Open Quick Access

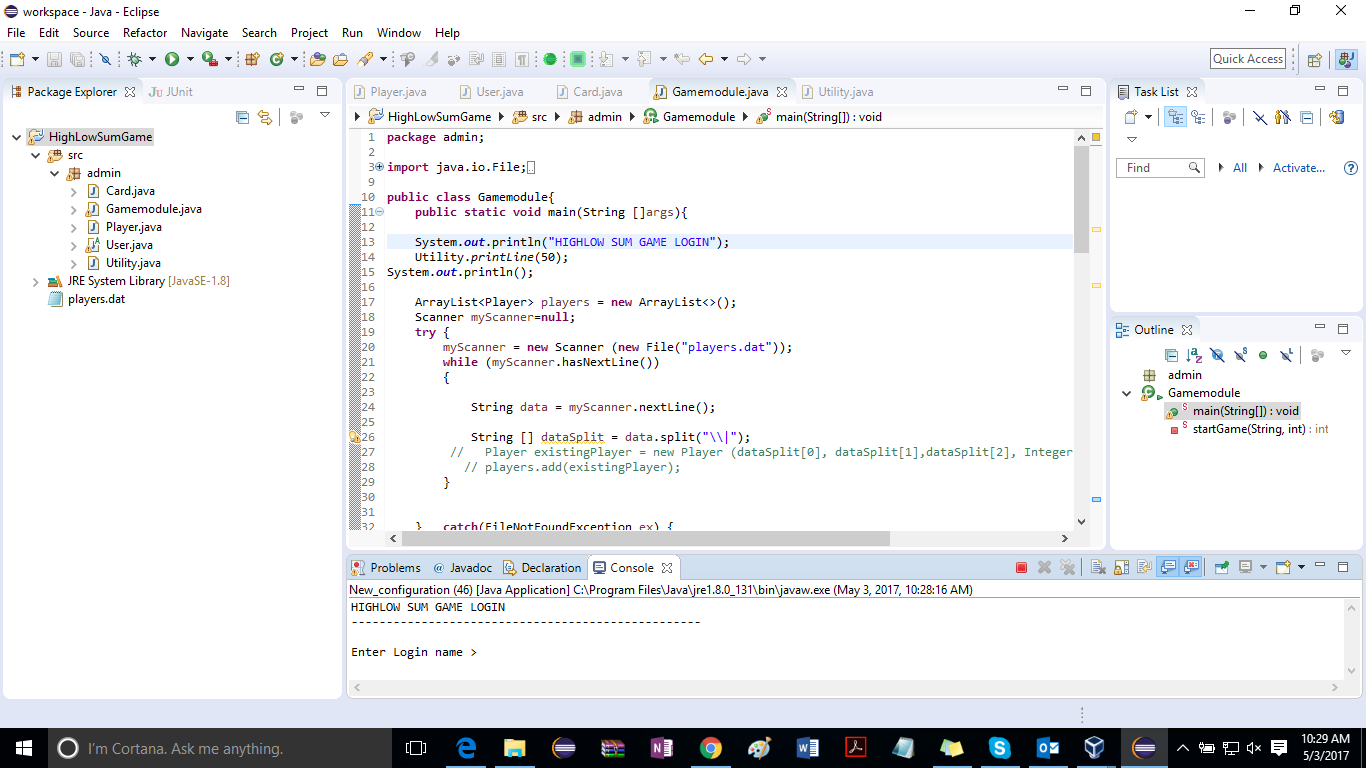tap(1247, 58)
